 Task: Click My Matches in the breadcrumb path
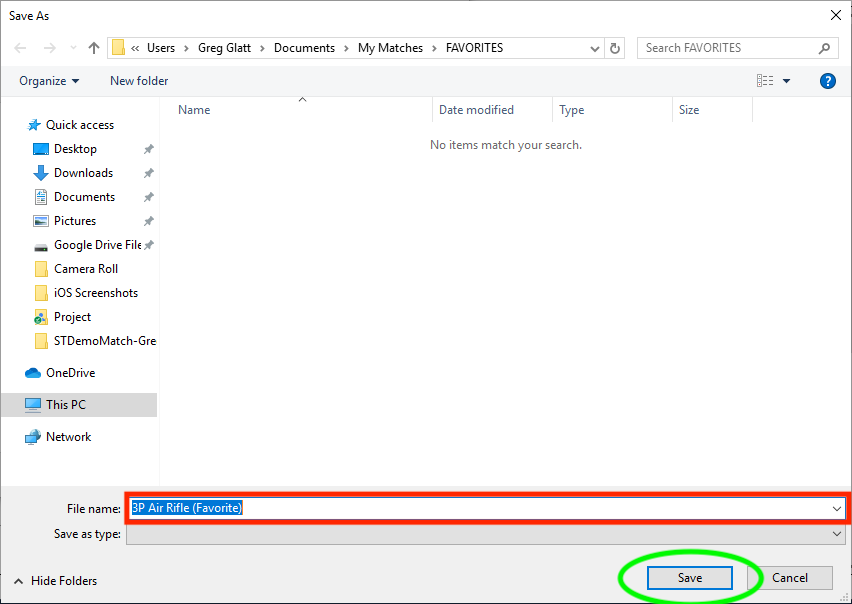point(392,48)
